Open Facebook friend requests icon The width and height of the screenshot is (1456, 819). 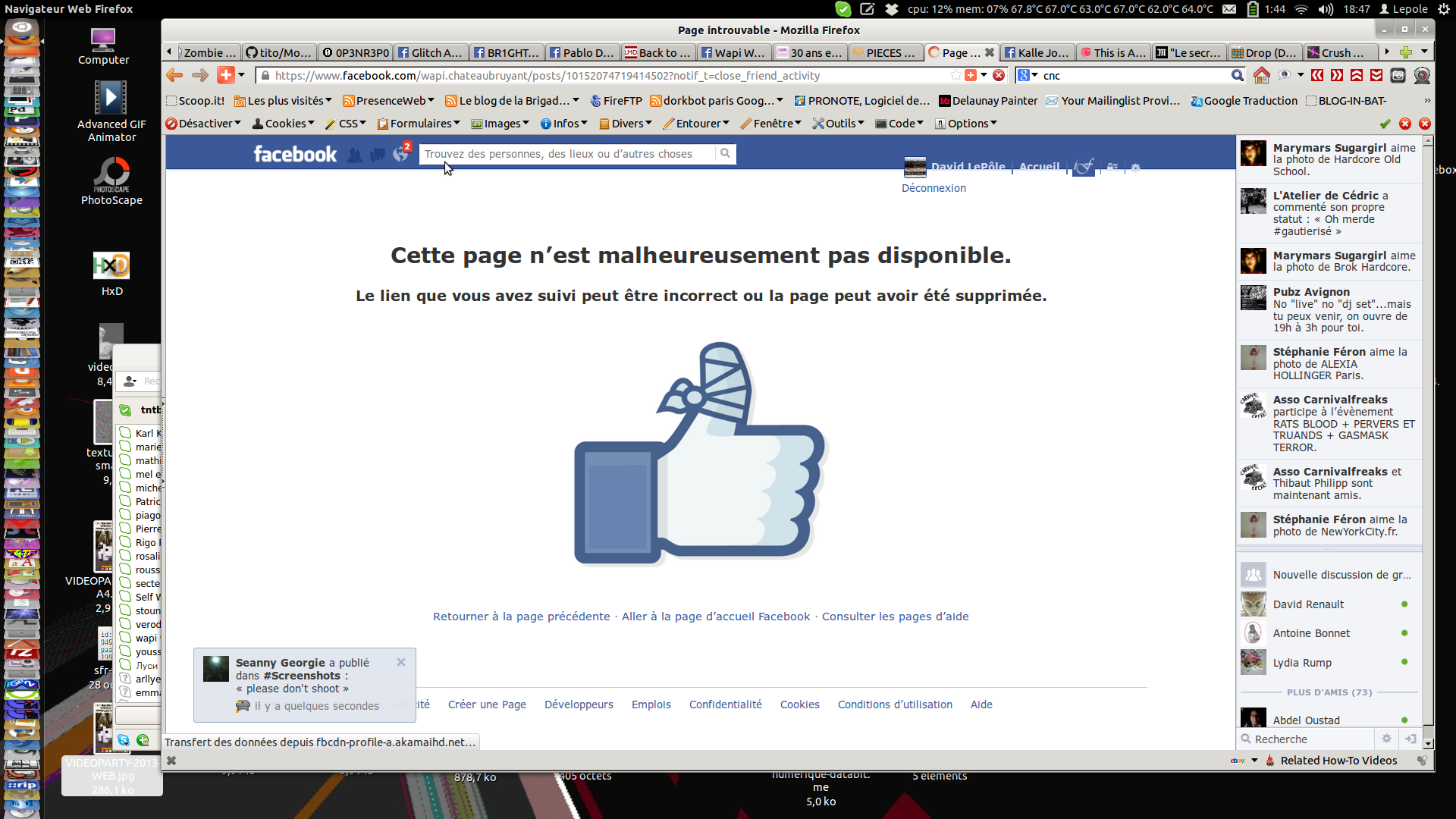click(x=354, y=155)
